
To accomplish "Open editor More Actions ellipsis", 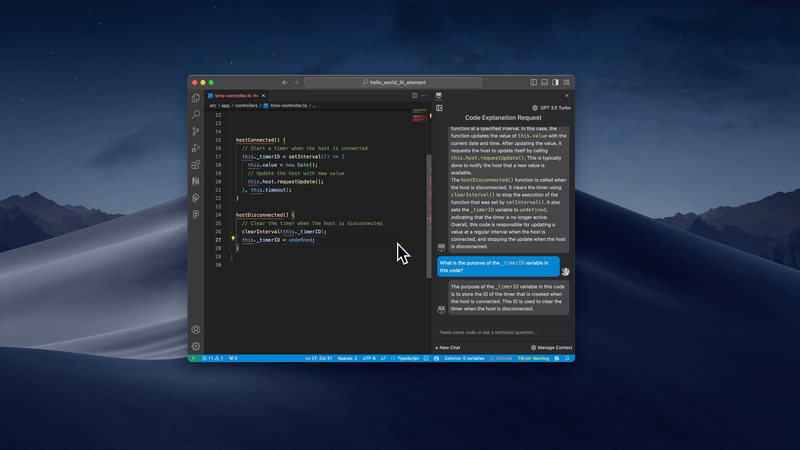I will click(x=423, y=95).
